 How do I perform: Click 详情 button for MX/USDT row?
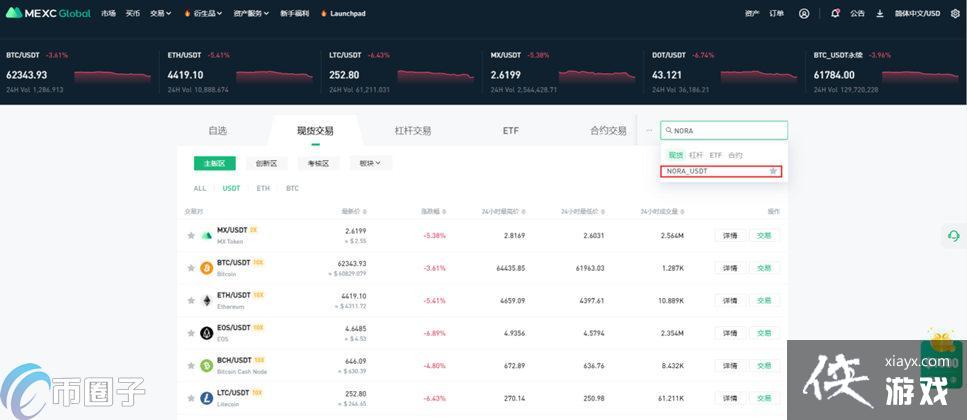730,236
